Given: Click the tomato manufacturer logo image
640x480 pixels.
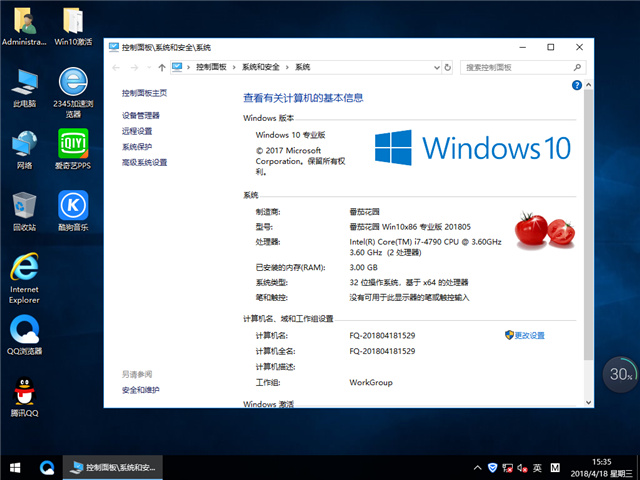Looking at the screenshot, I should click(x=545, y=230).
